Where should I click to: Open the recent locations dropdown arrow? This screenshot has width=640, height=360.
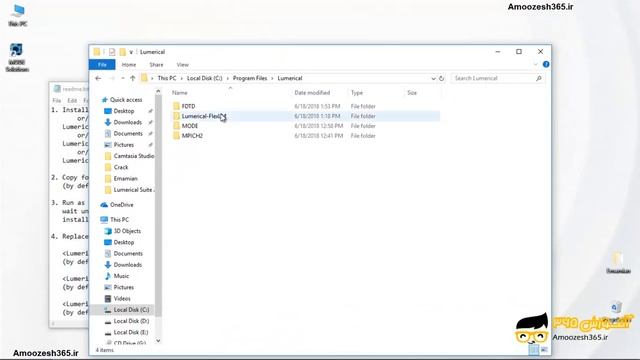[122, 78]
